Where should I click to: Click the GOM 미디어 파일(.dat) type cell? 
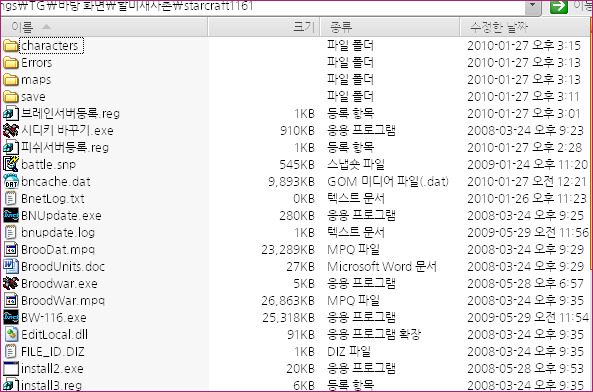click(x=388, y=182)
